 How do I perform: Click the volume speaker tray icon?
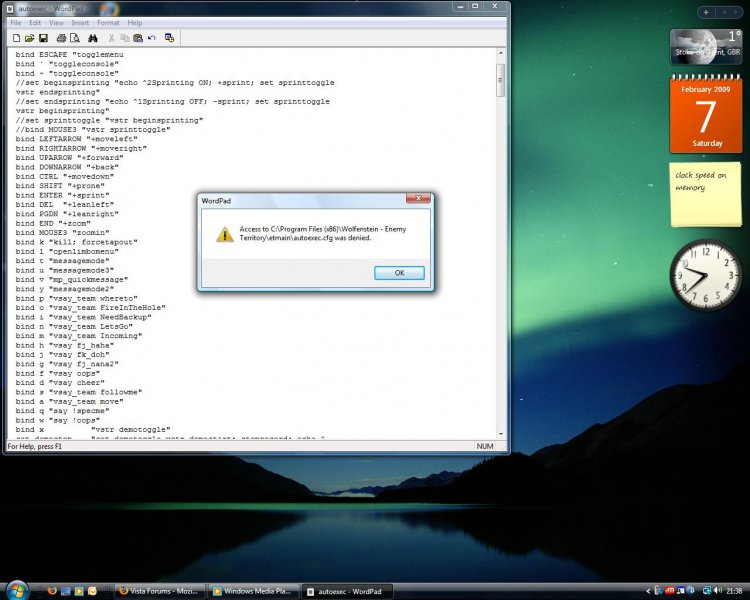point(717,590)
